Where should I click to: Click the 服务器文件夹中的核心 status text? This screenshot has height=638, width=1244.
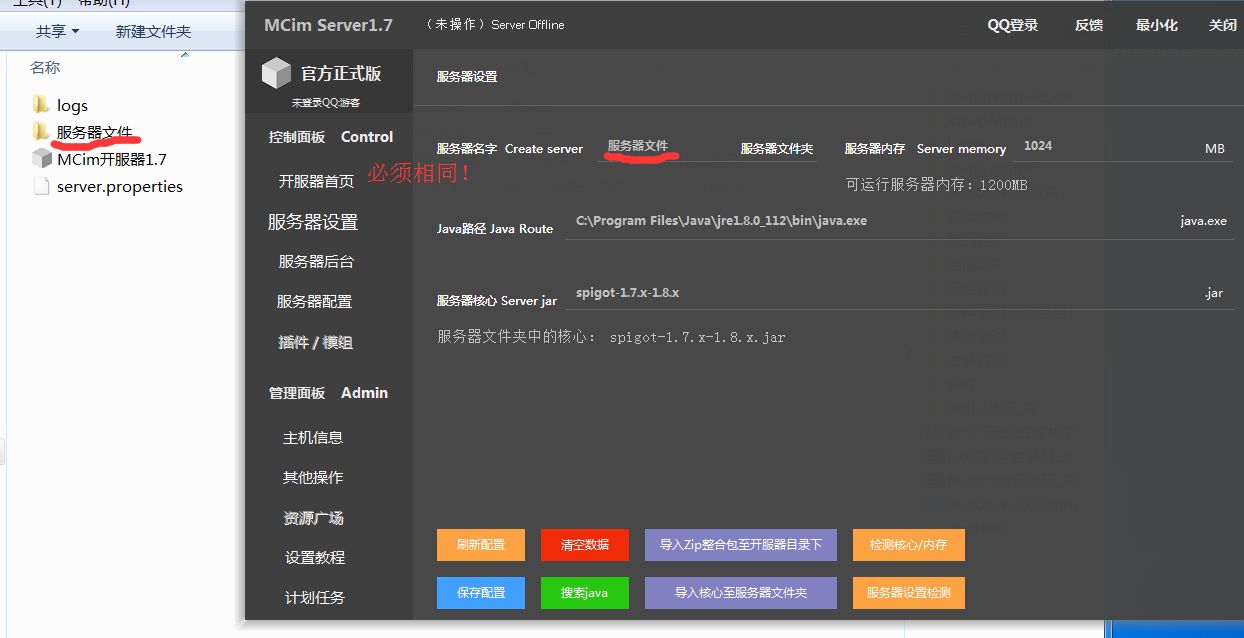click(611, 337)
